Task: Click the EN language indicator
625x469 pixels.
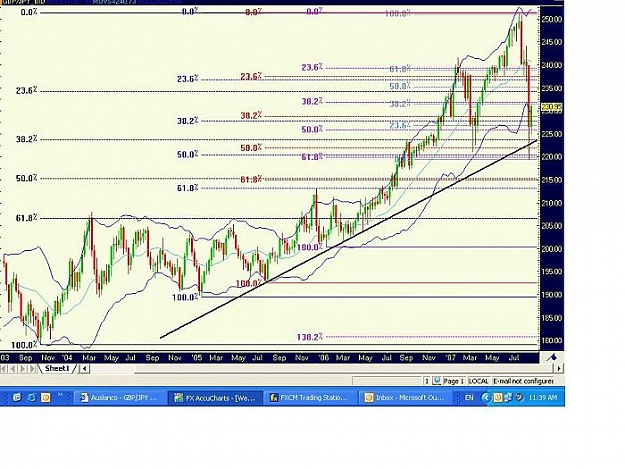Action: point(469,398)
